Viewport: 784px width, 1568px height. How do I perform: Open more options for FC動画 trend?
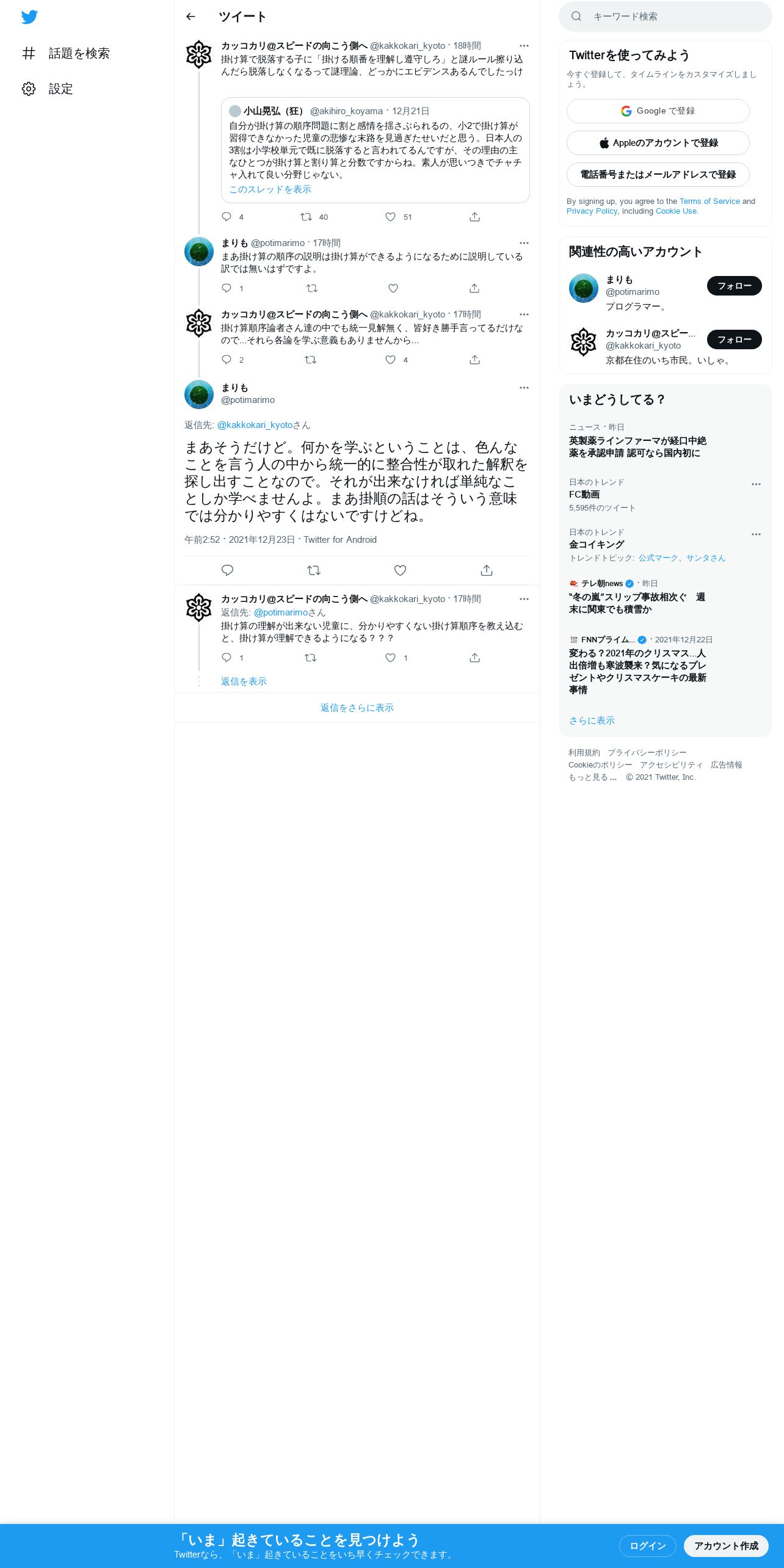(x=756, y=484)
